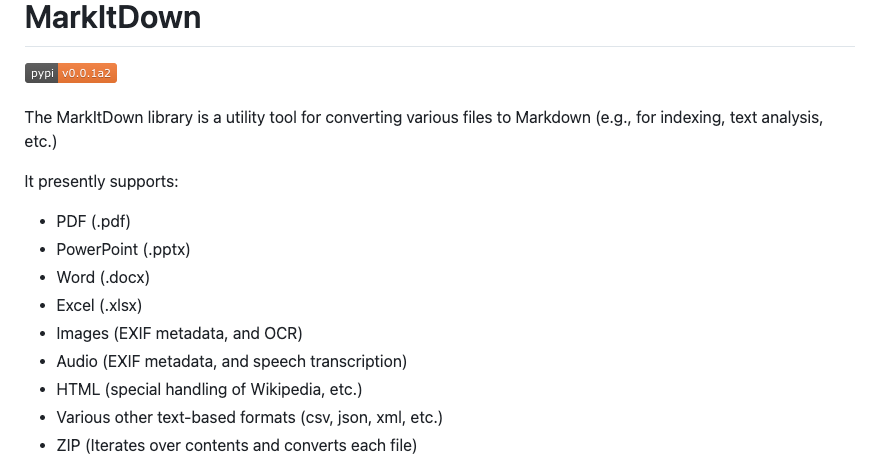This screenshot has width=873, height=458.
Task: Click the word 'Markdown' in the description
Action: point(553,117)
